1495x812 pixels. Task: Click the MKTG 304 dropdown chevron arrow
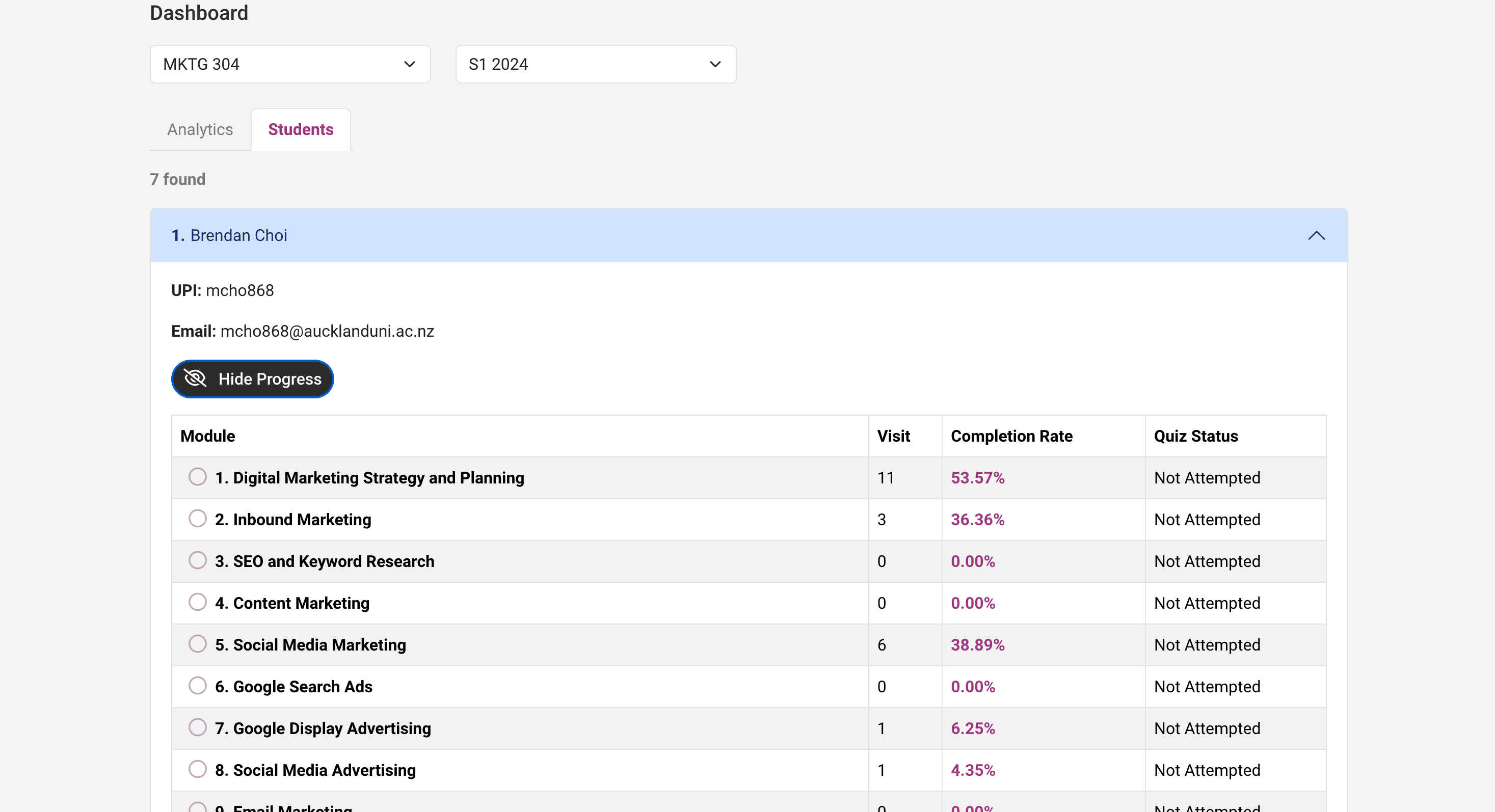tap(409, 64)
